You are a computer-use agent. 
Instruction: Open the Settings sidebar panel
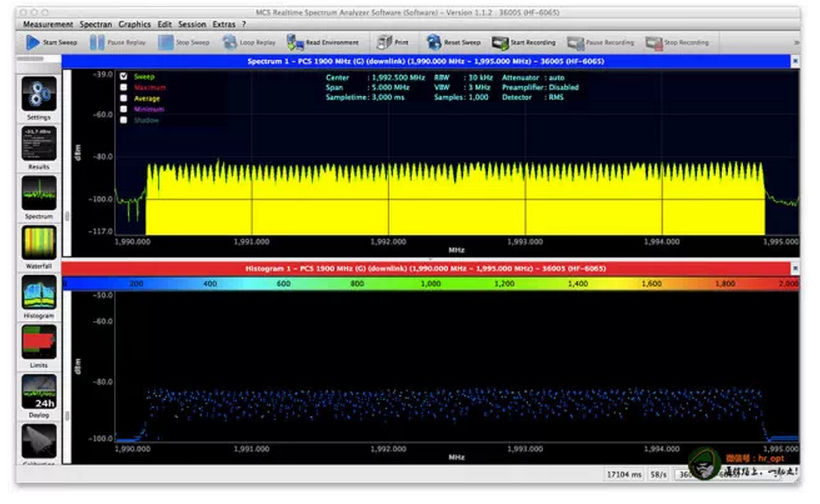39,95
